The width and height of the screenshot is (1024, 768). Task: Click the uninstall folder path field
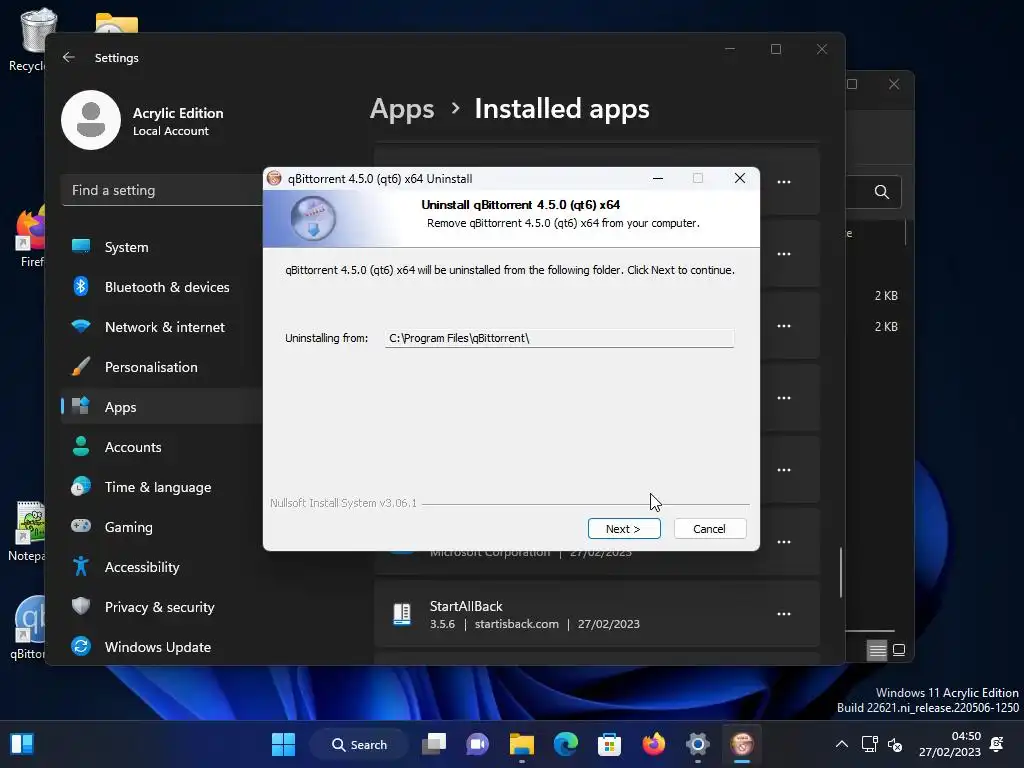click(x=559, y=338)
